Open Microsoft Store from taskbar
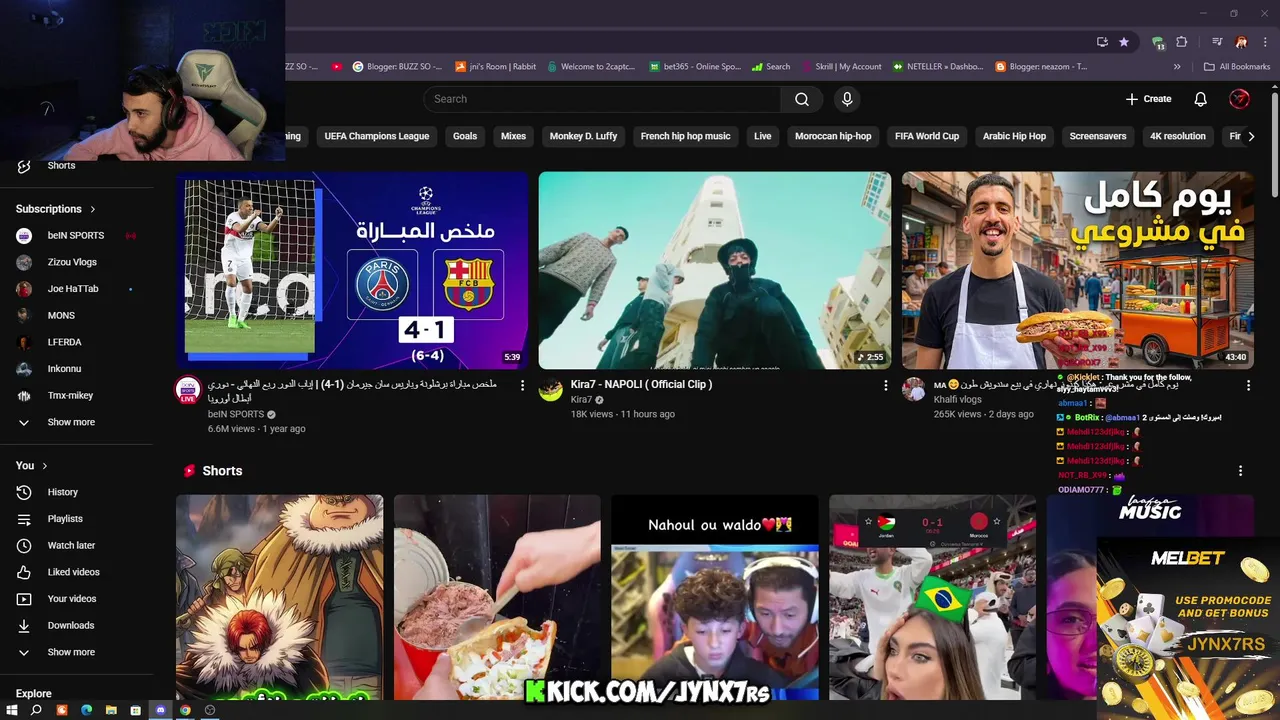The width and height of the screenshot is (1280, 720). tap(135, 710)
